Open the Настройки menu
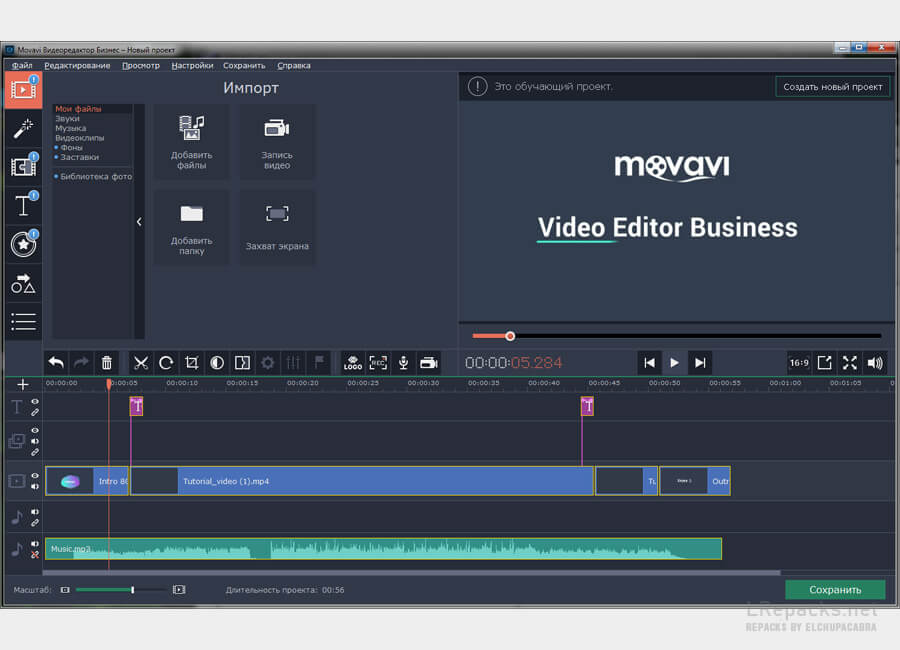The height and width of the screenshot is (650, 900). [192, 65]
